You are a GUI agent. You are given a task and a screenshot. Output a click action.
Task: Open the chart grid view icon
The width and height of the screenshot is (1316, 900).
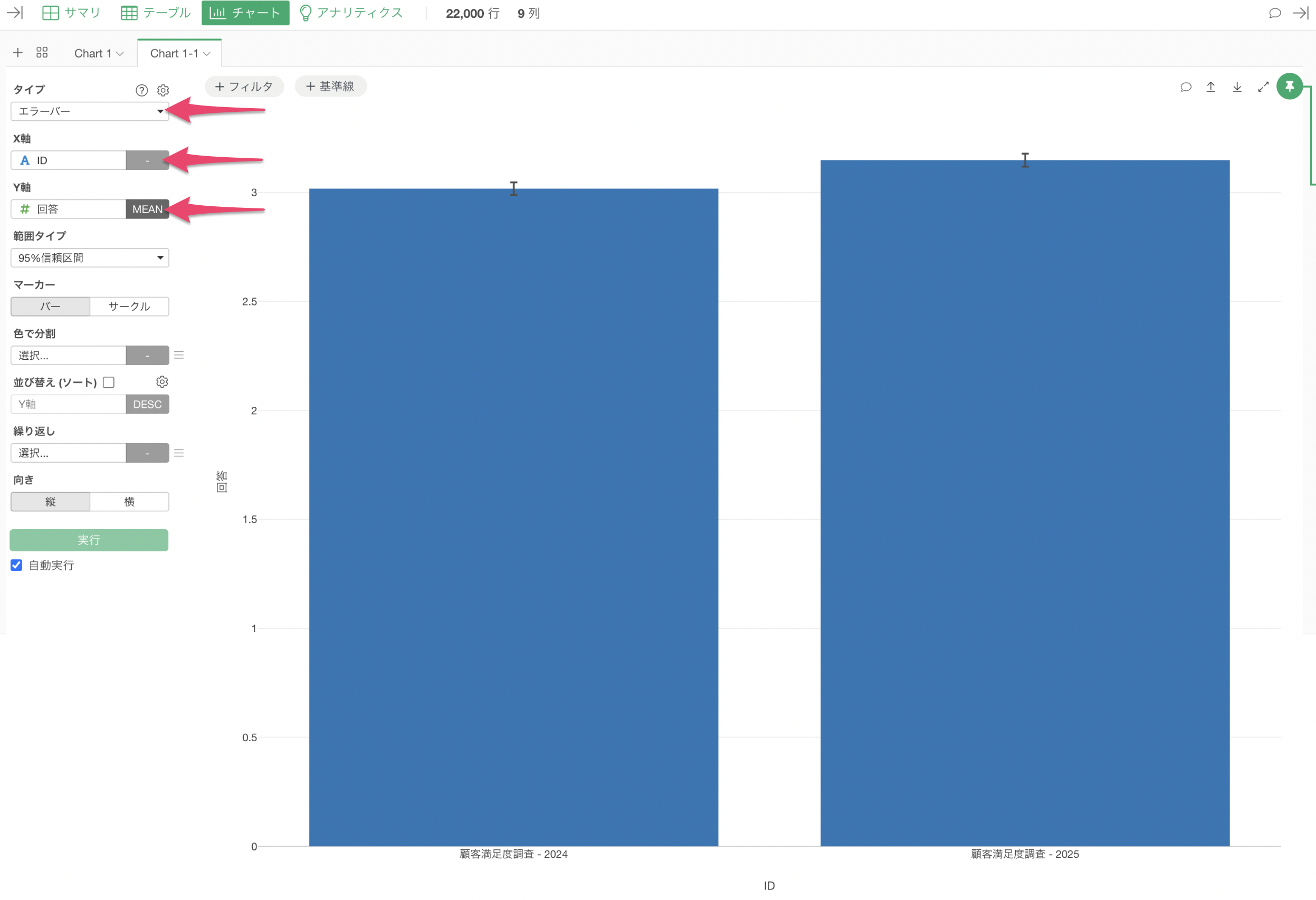pyautogui.click(x=42, y=53)
